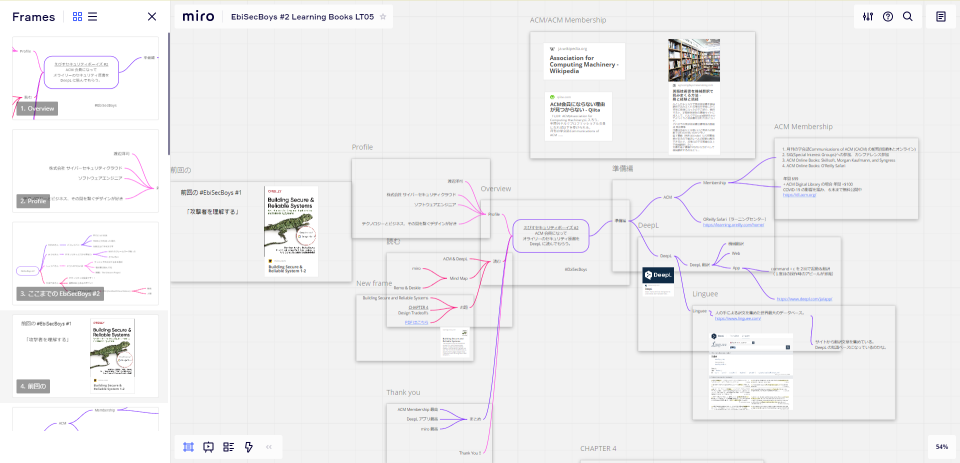Switch Frames panel to list view
This screenshot has width=960, height=463.
pos(92,17)
